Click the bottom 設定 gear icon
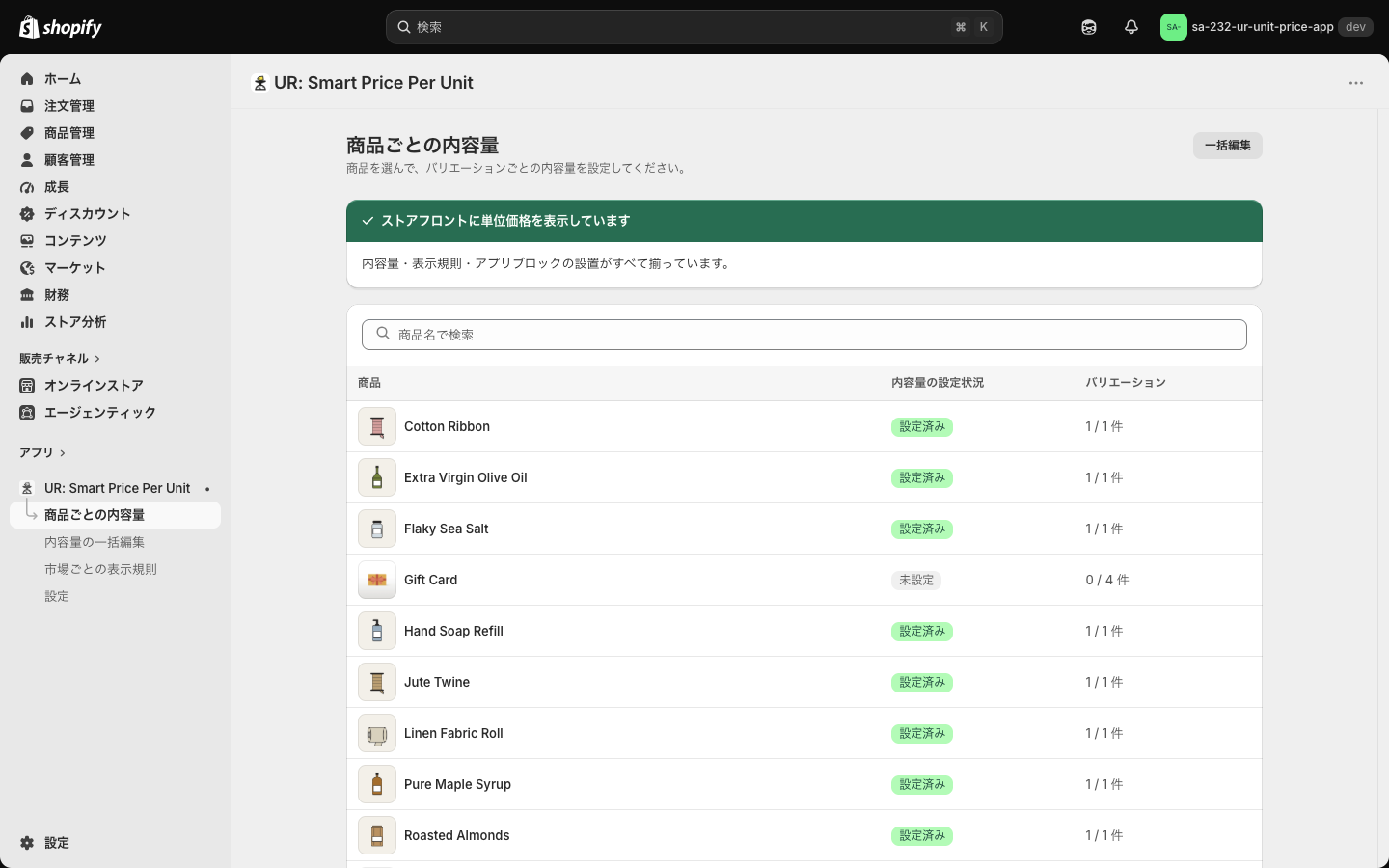The height and width of the screenshot is (868, 1389). pyautogui.click(x=27, y=843)
